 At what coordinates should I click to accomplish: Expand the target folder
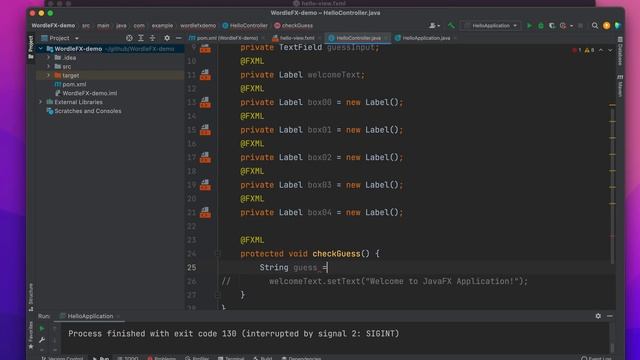[x=49, y=76]
